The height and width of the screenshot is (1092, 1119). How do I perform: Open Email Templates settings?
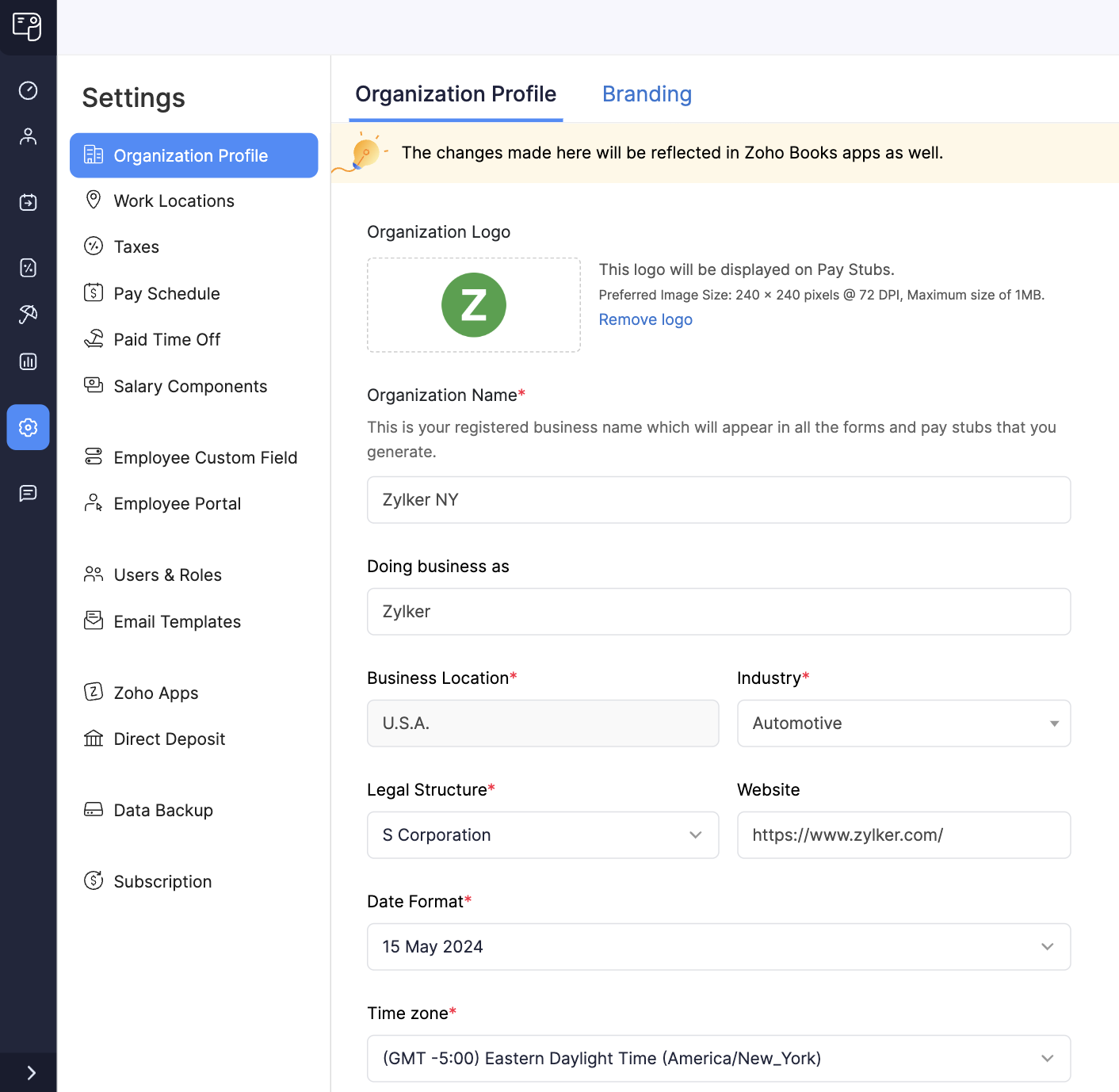[x=177, y=621]
